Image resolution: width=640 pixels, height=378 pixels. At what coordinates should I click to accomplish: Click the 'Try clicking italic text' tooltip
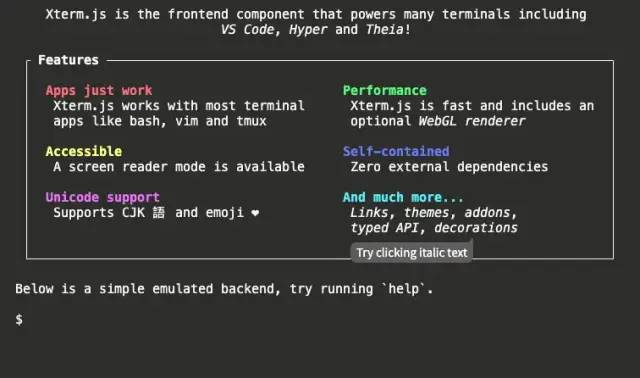[x=411, y=253]
